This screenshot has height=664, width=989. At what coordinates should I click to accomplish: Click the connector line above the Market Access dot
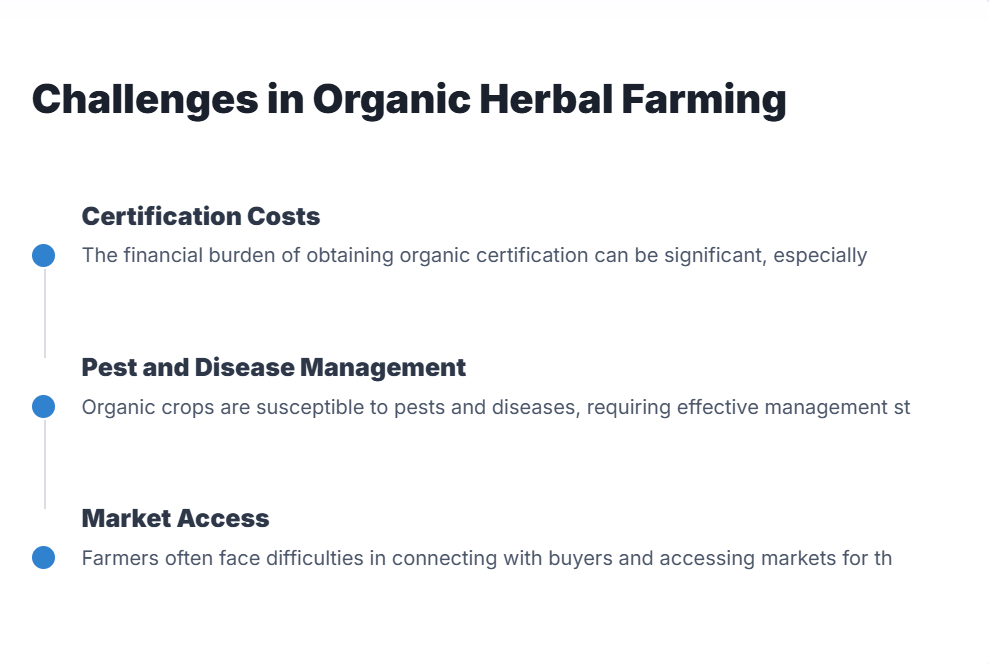[x=44, y=463]
